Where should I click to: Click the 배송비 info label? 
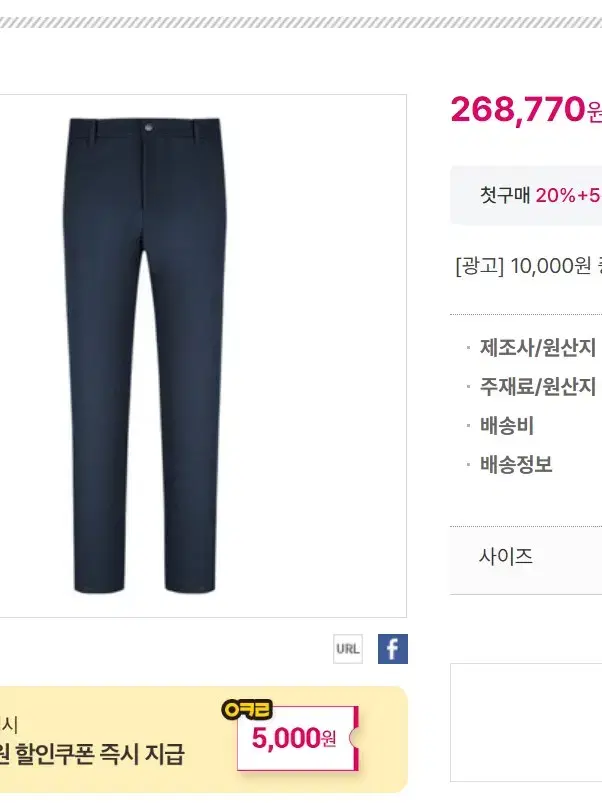tap(507, 426)
